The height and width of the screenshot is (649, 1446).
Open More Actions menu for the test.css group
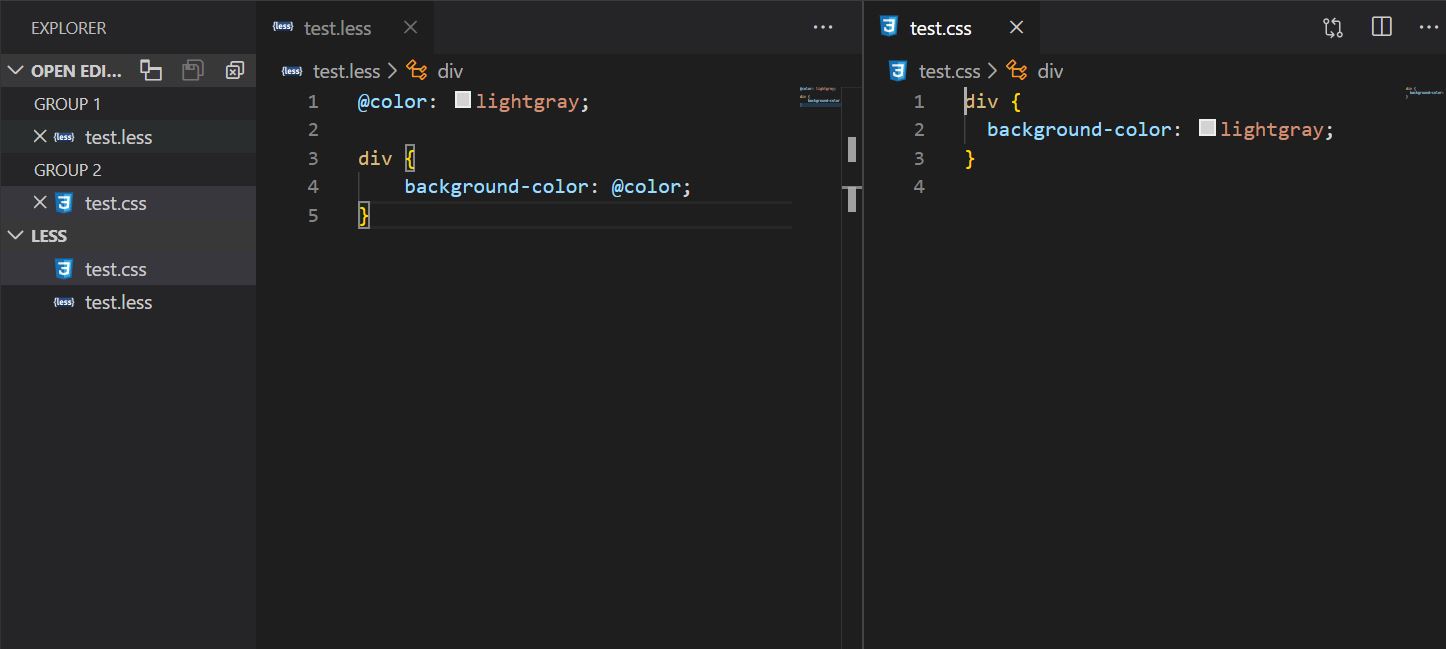click(1428, 27)
